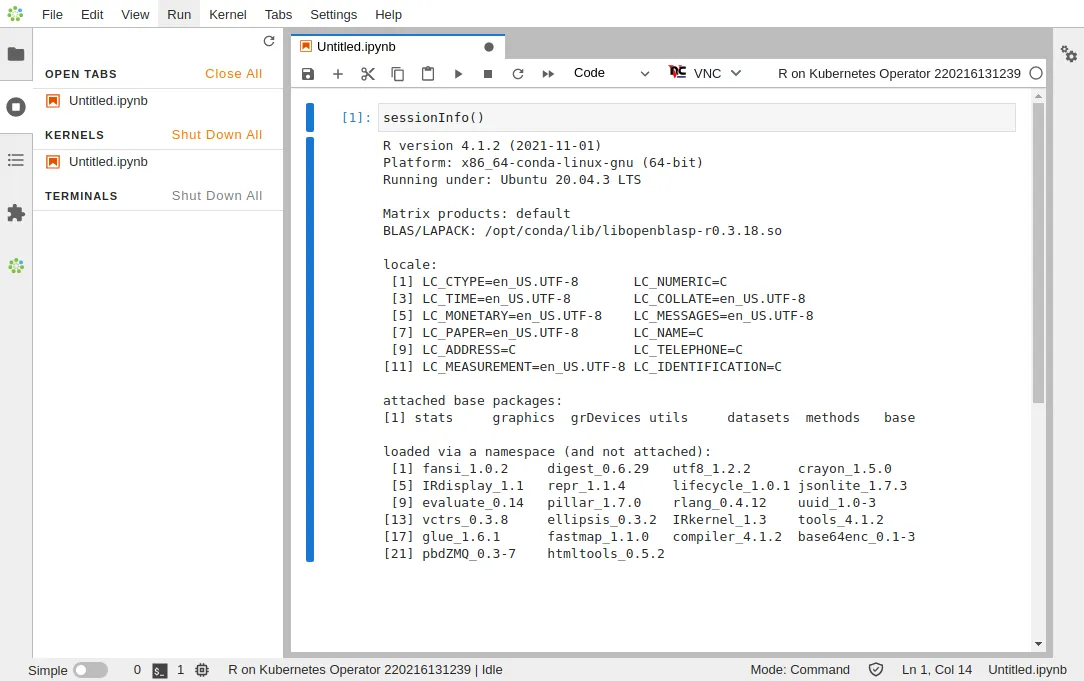The image size is (1084, 681).
Task: Open the Edit menu
Action: pyautogui.click(x=92, y=15)
